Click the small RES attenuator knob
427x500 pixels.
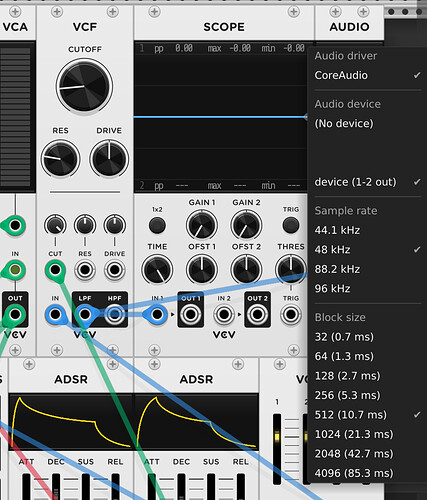tap(85, 225)
